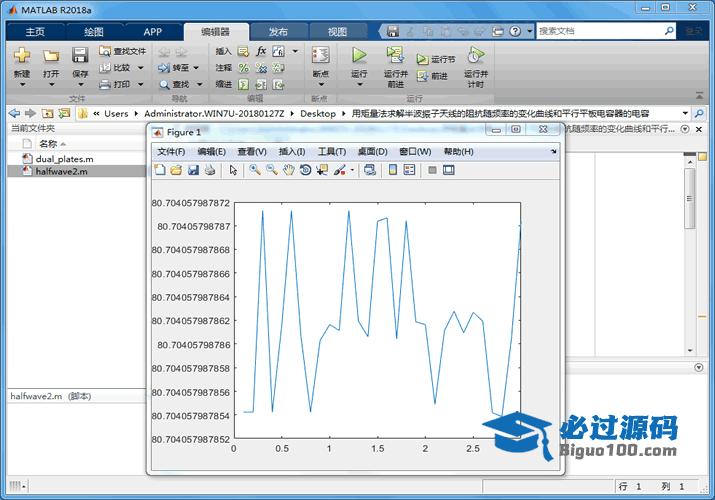Click the green Run (运行) button
This screenshot has height=500, width=715.
tap(359, 56)
